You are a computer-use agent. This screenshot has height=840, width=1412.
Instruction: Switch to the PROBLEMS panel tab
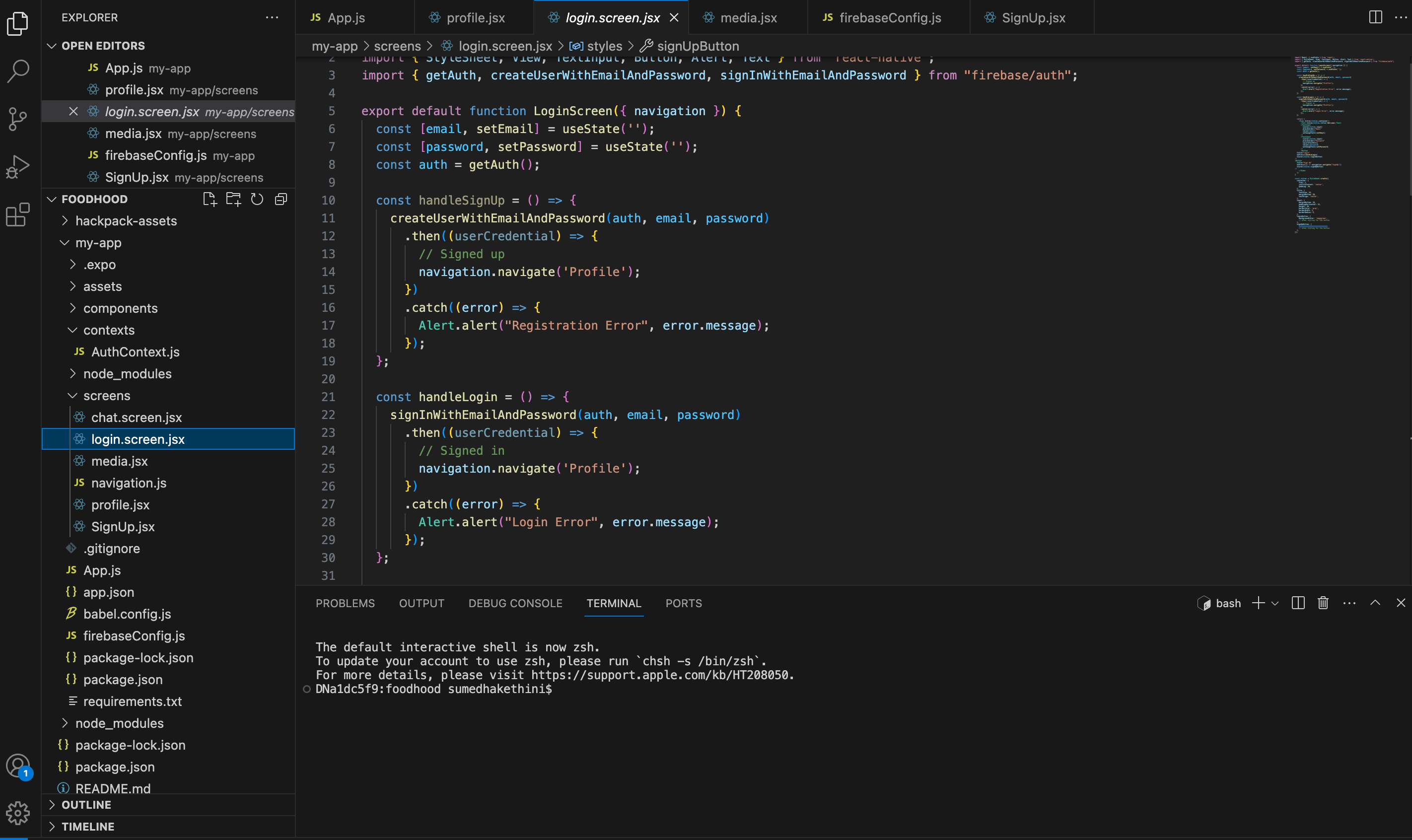tap(345, 603)
